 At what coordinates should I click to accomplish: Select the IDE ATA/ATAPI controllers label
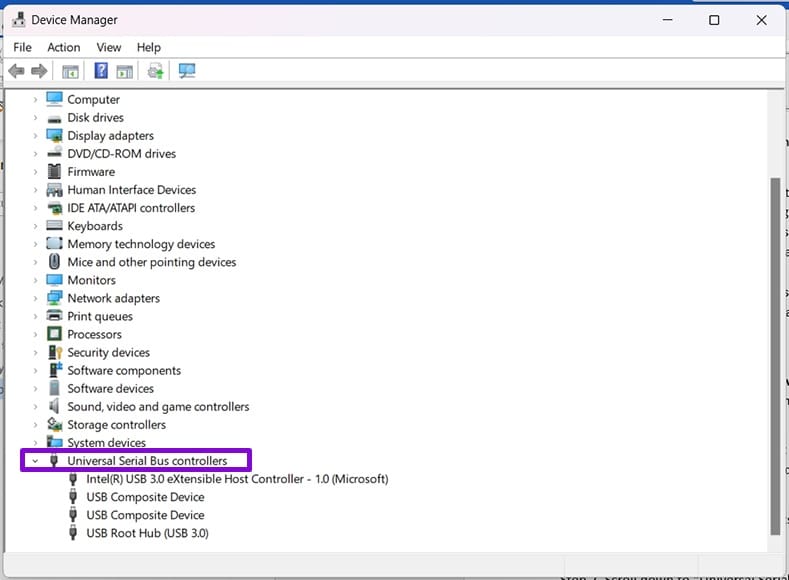pos(131,208)
